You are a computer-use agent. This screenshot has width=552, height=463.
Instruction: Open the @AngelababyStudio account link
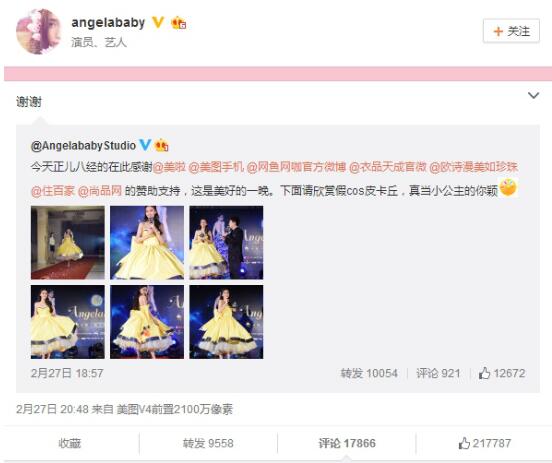(x=83, y=145)
